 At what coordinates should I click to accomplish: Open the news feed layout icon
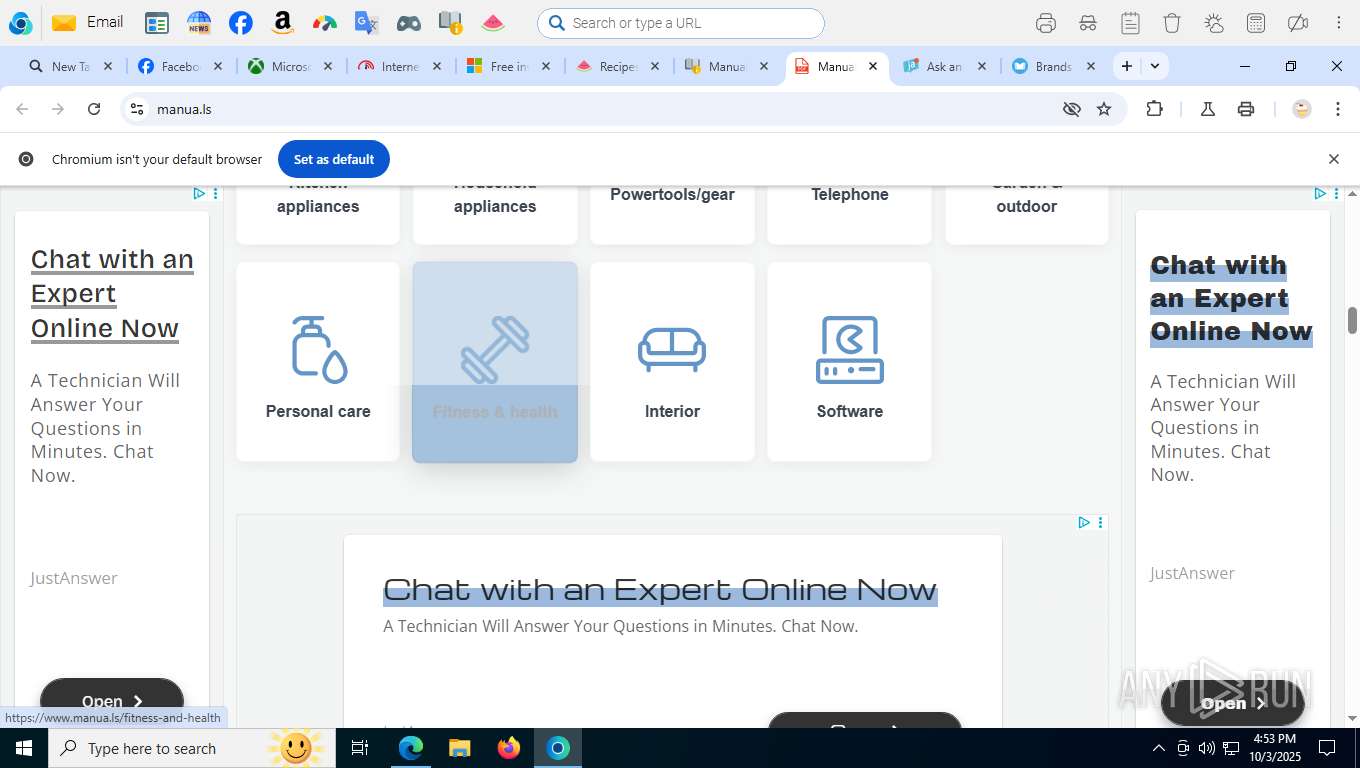pos(157,23)
